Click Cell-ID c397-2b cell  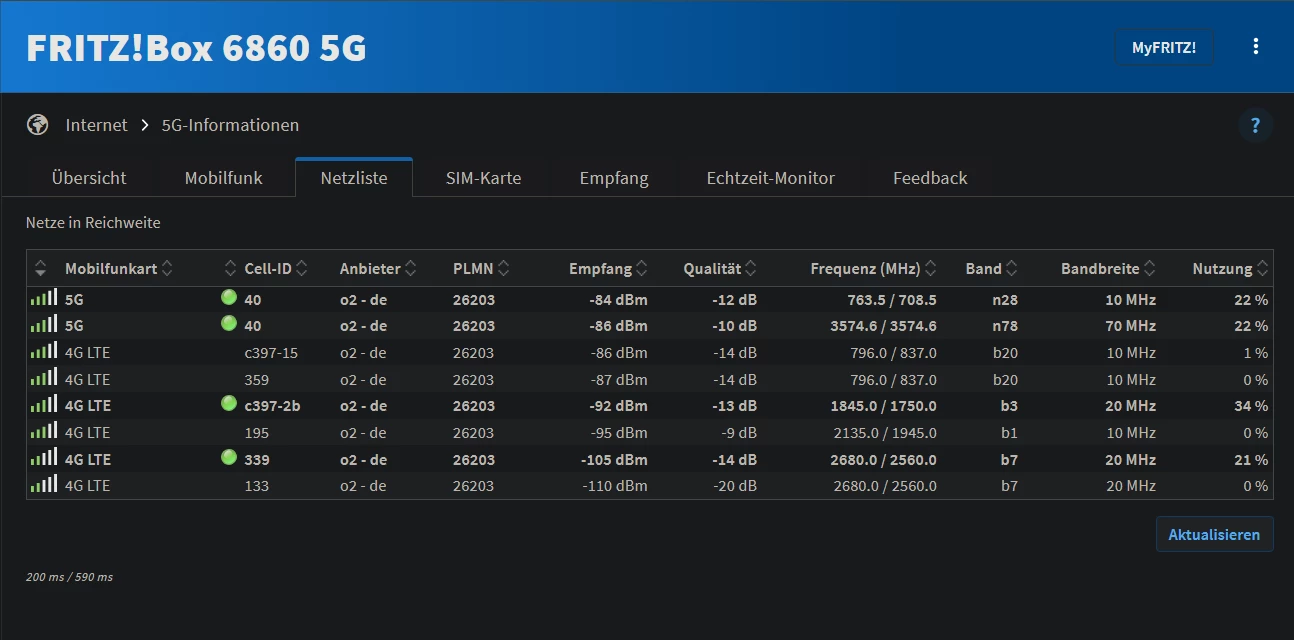click(272, 406)
